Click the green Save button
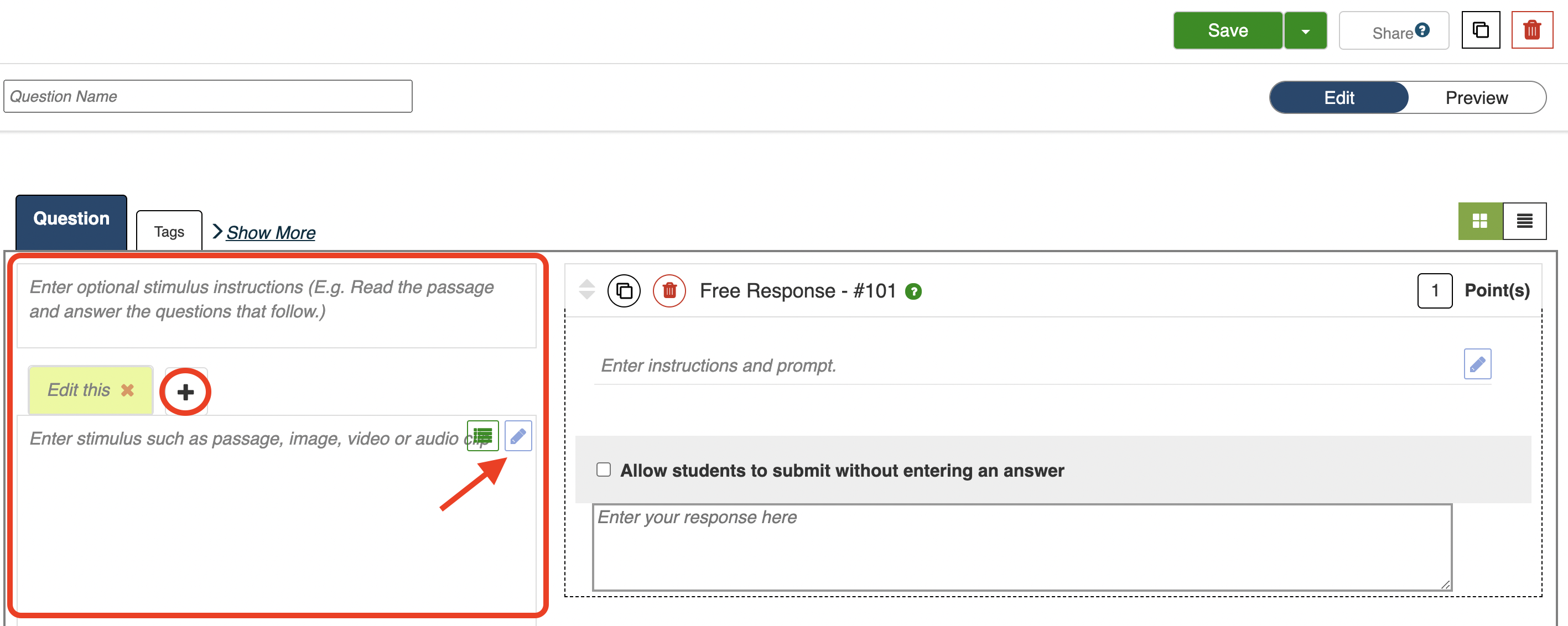Screen dimensions: 1568x626 [1227, 30]
